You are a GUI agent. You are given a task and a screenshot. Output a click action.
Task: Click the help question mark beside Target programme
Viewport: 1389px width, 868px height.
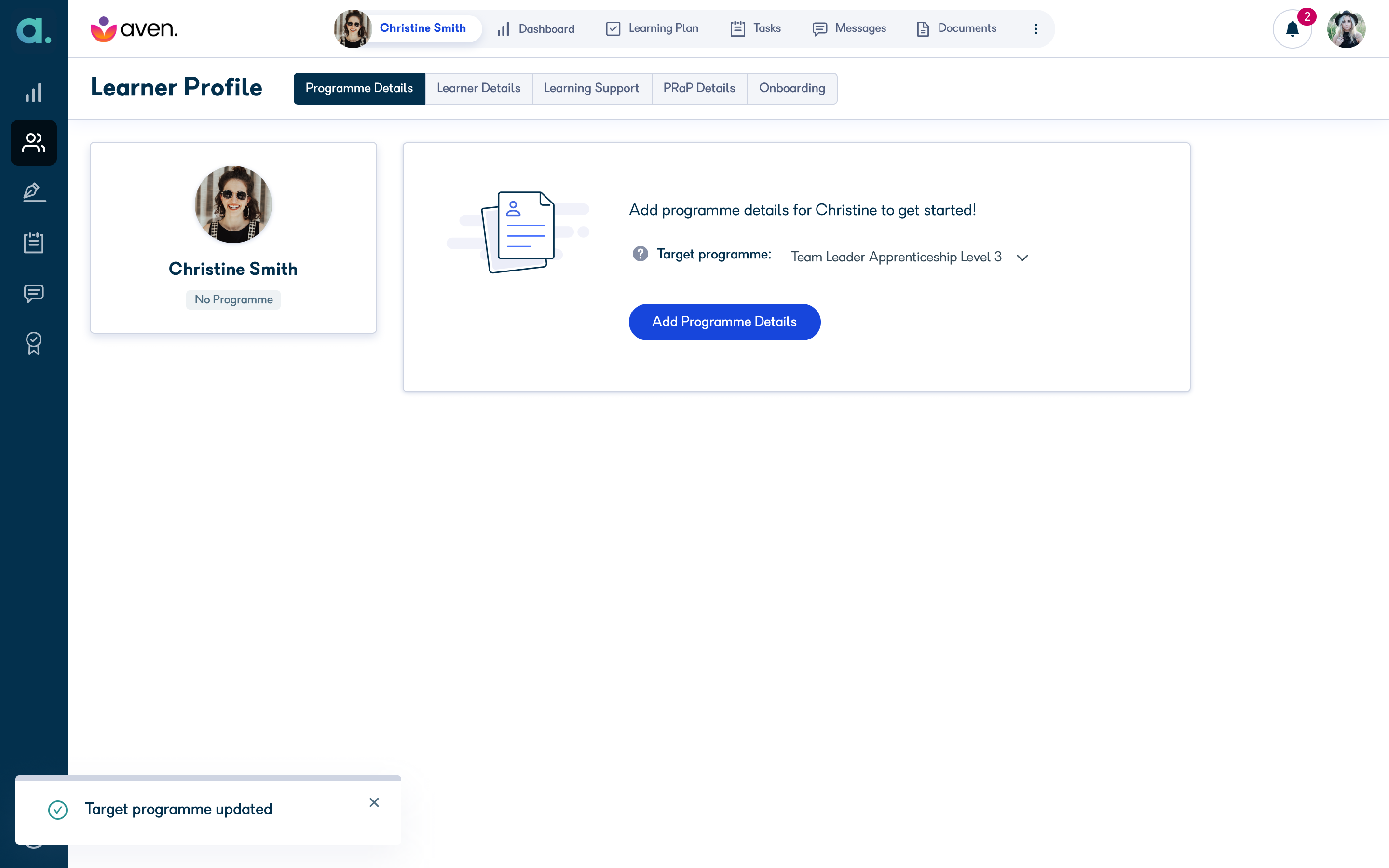pyautogui.click(x=640, y=254)
